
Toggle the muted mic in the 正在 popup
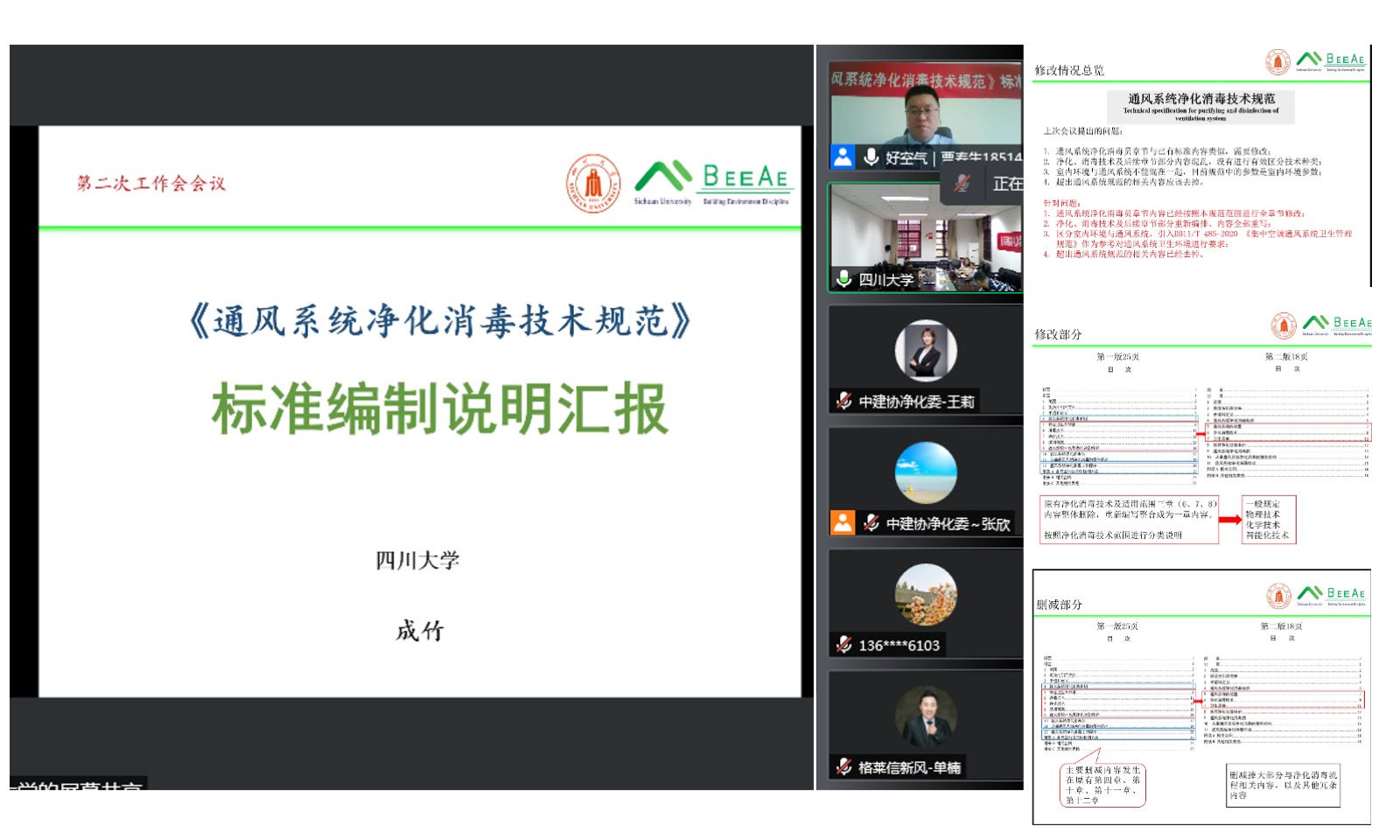962,183
